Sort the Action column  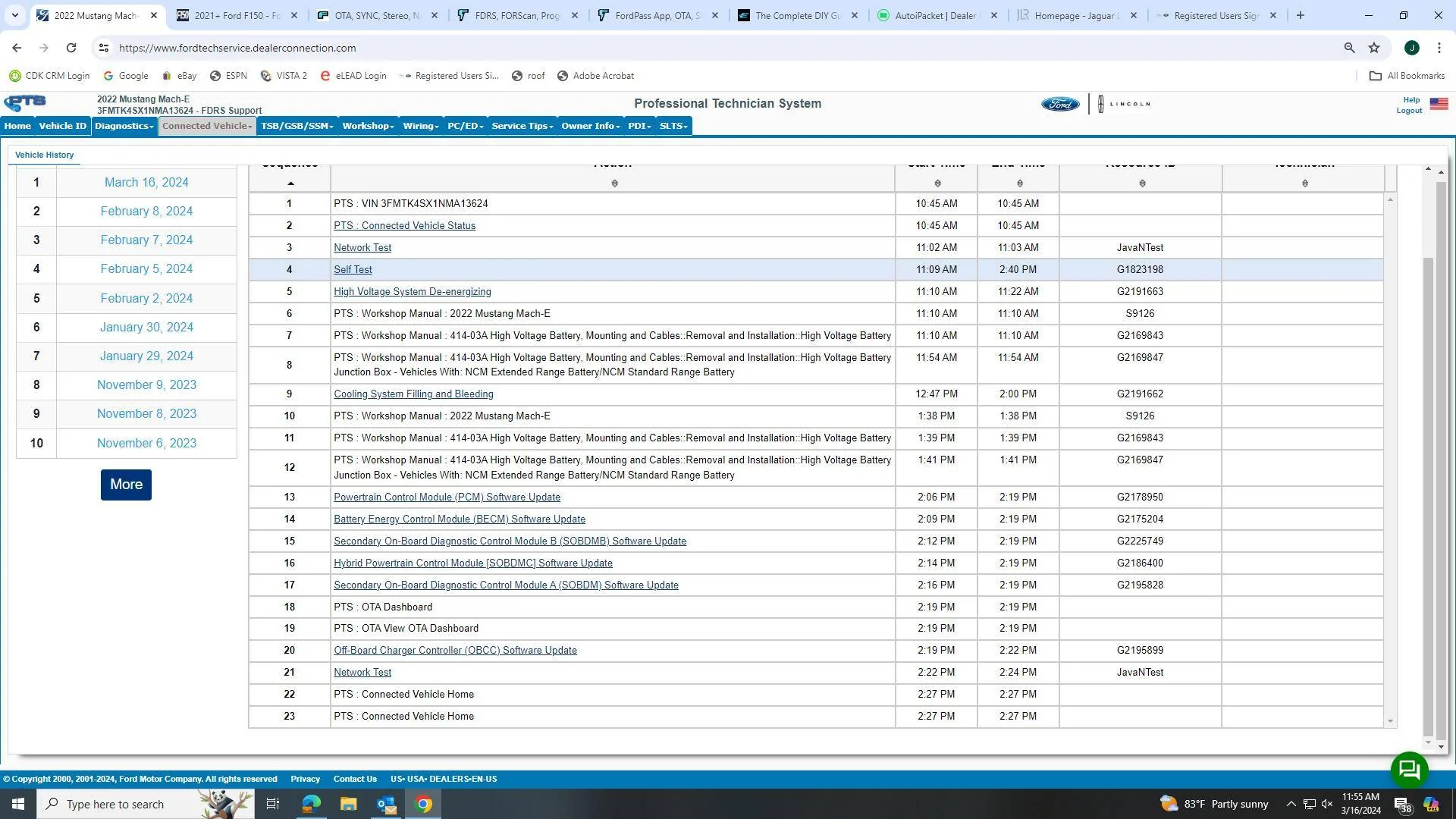coord(614,184)
